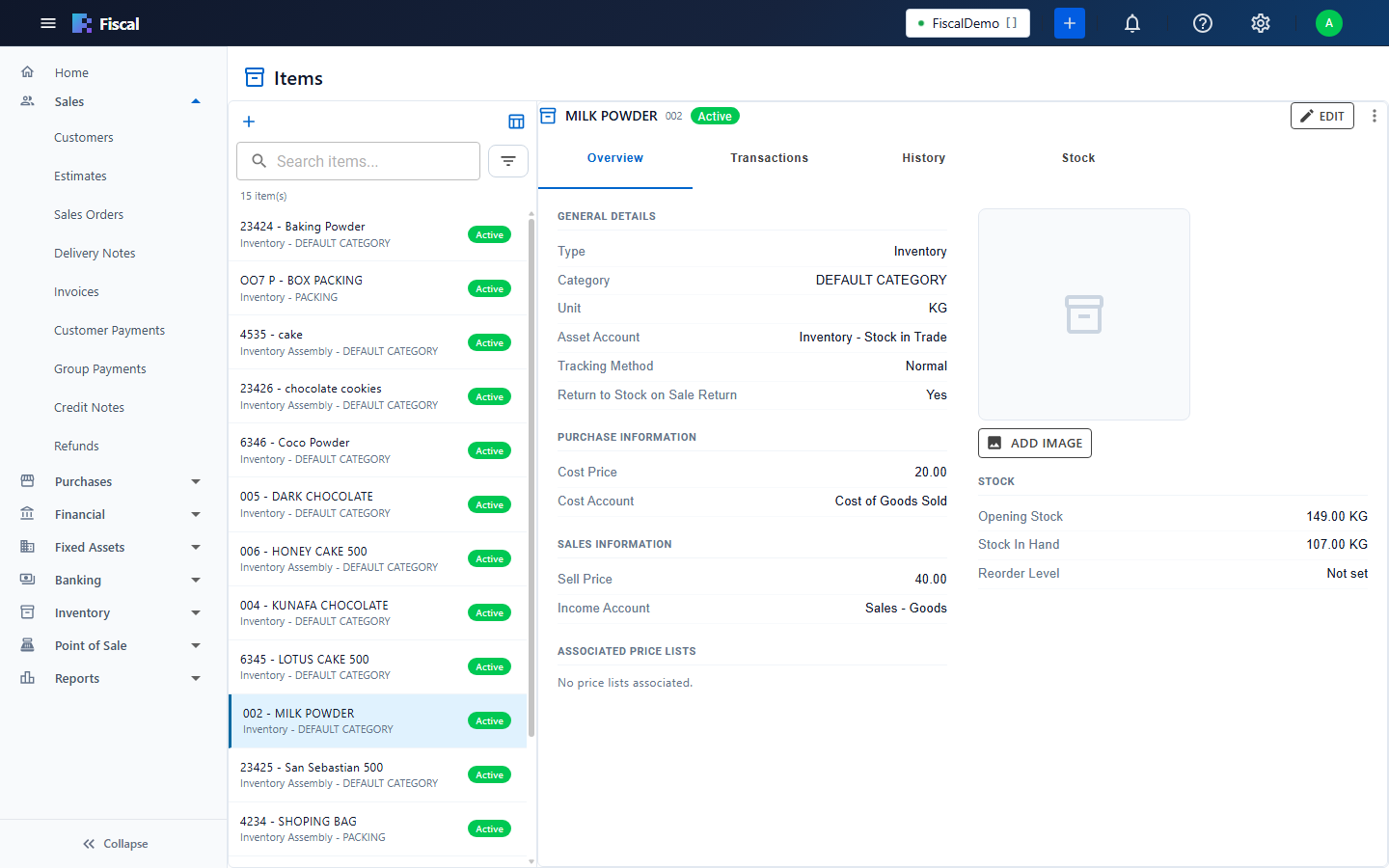Image resolution: width=1389 pixels, height=868 pixels.
Task: Expand the Reports menu arrow
Action: point(196,678)
